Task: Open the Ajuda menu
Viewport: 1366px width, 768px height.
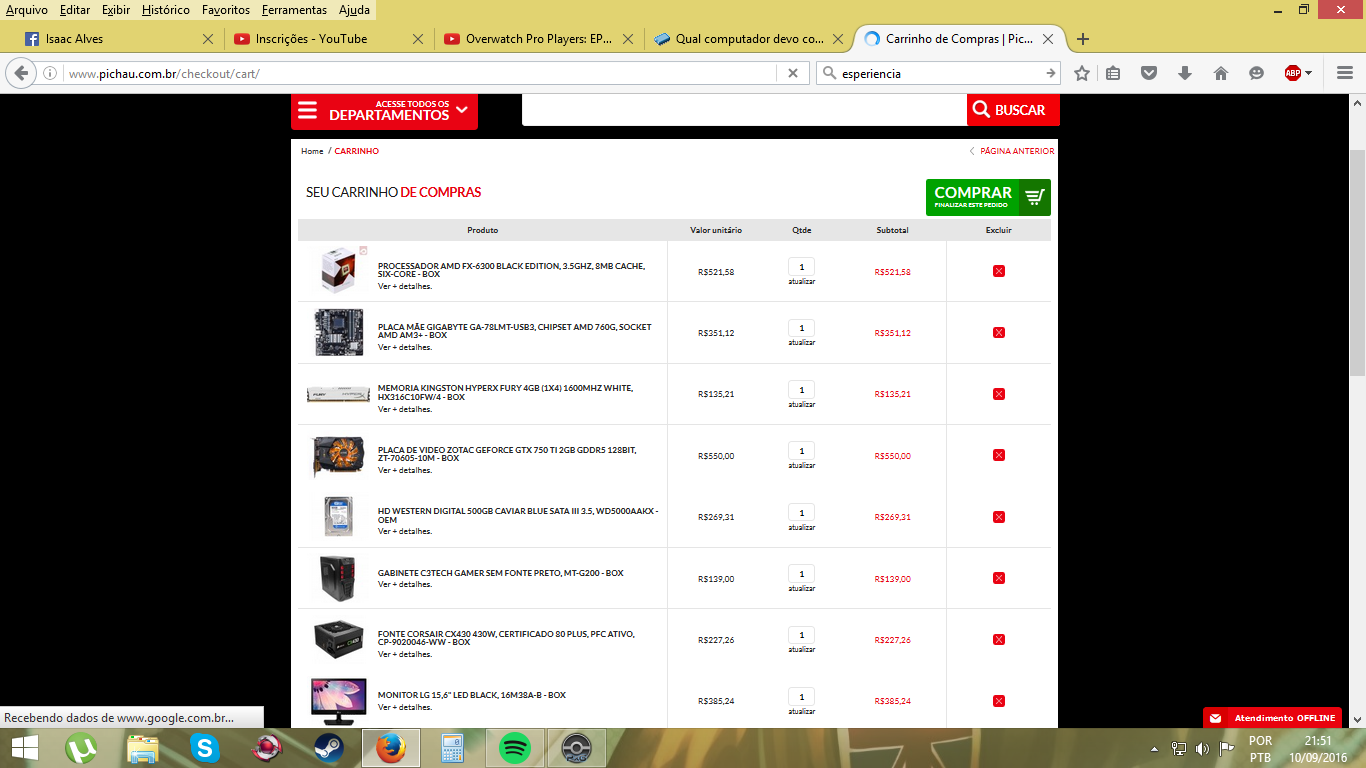Action: pos(354,10)
